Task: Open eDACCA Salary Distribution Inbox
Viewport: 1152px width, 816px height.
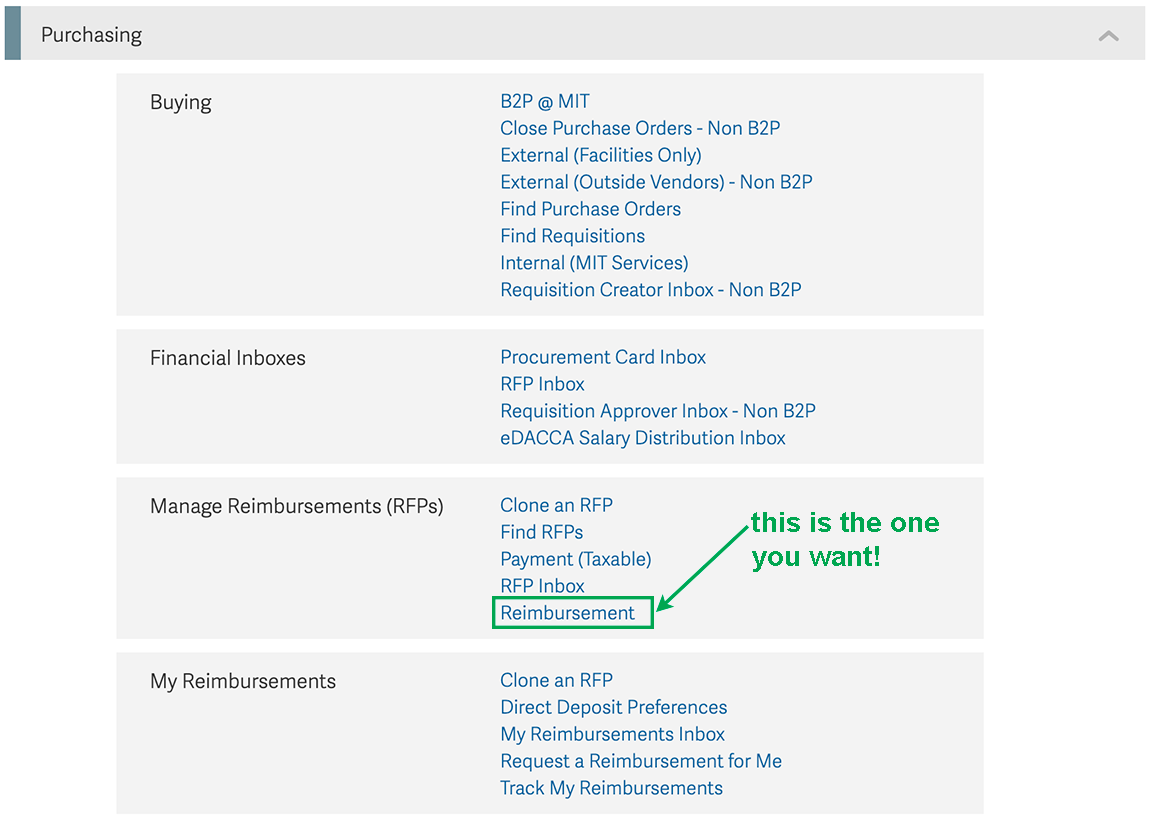Action: tap(643, 438)
